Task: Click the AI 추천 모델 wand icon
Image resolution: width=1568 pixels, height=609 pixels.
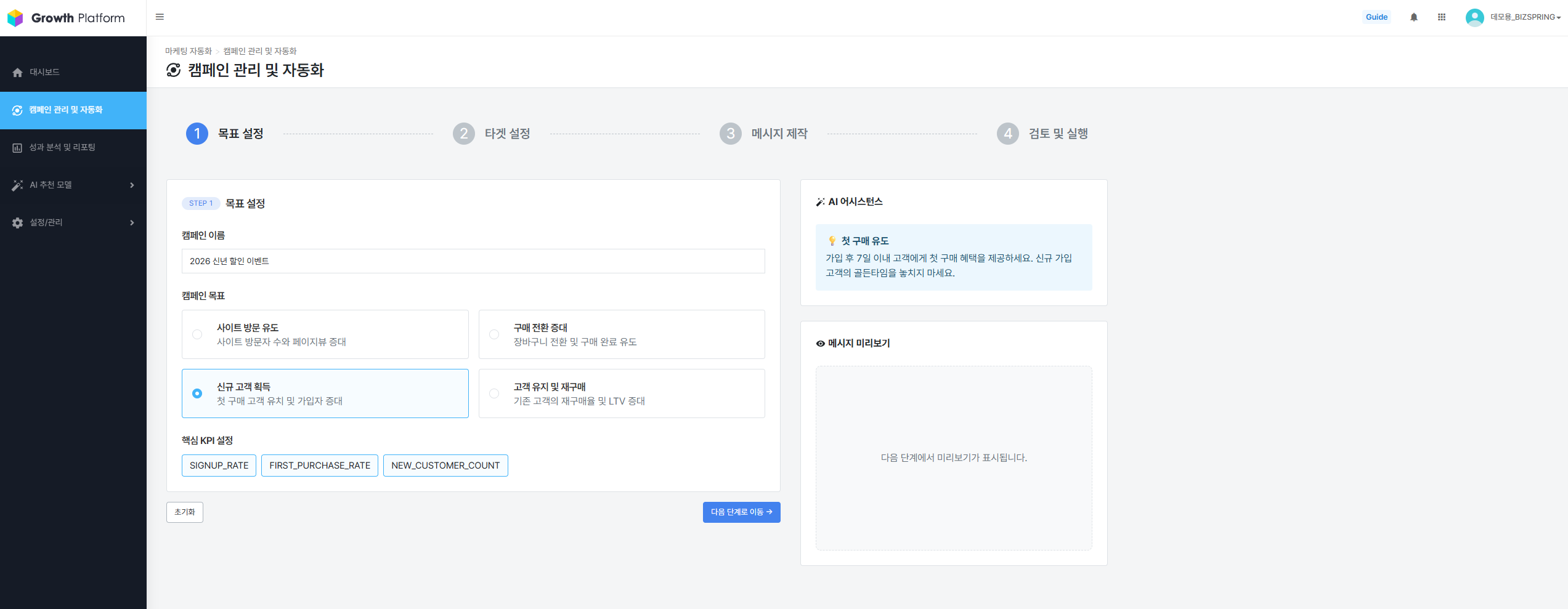Action: (x=17, y=185)
